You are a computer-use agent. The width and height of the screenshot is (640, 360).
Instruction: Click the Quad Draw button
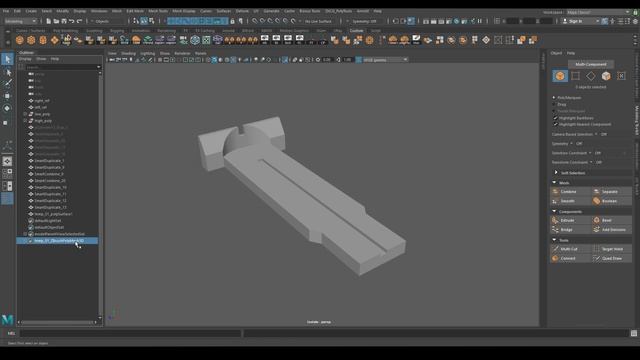click(x=611, y=258)
